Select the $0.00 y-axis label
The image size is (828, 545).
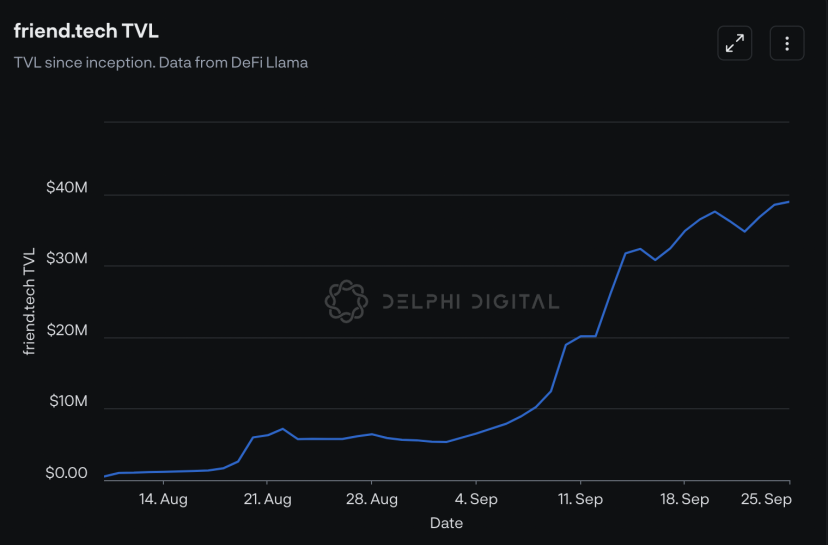[x=67, y=473]
